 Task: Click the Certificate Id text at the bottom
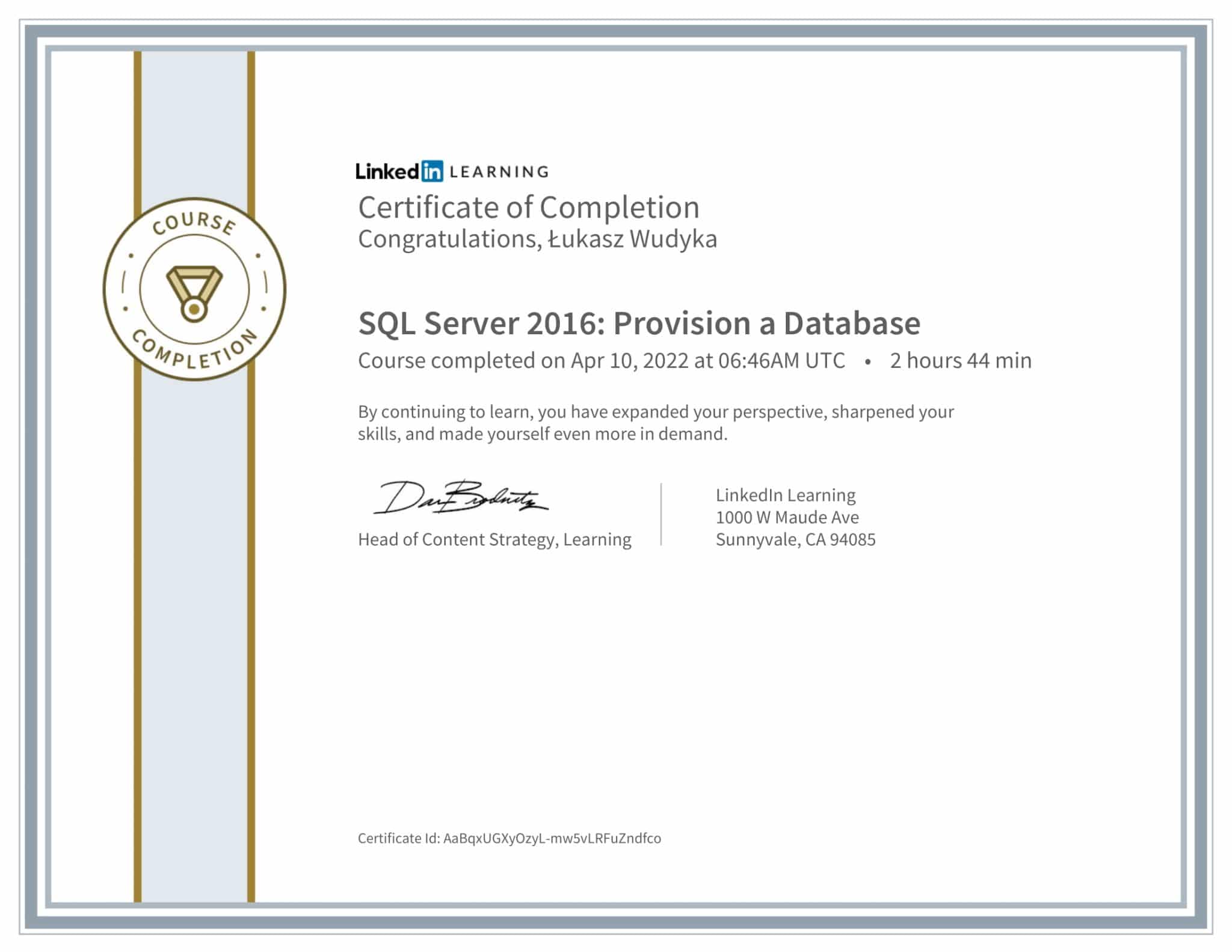coord(508,837)
